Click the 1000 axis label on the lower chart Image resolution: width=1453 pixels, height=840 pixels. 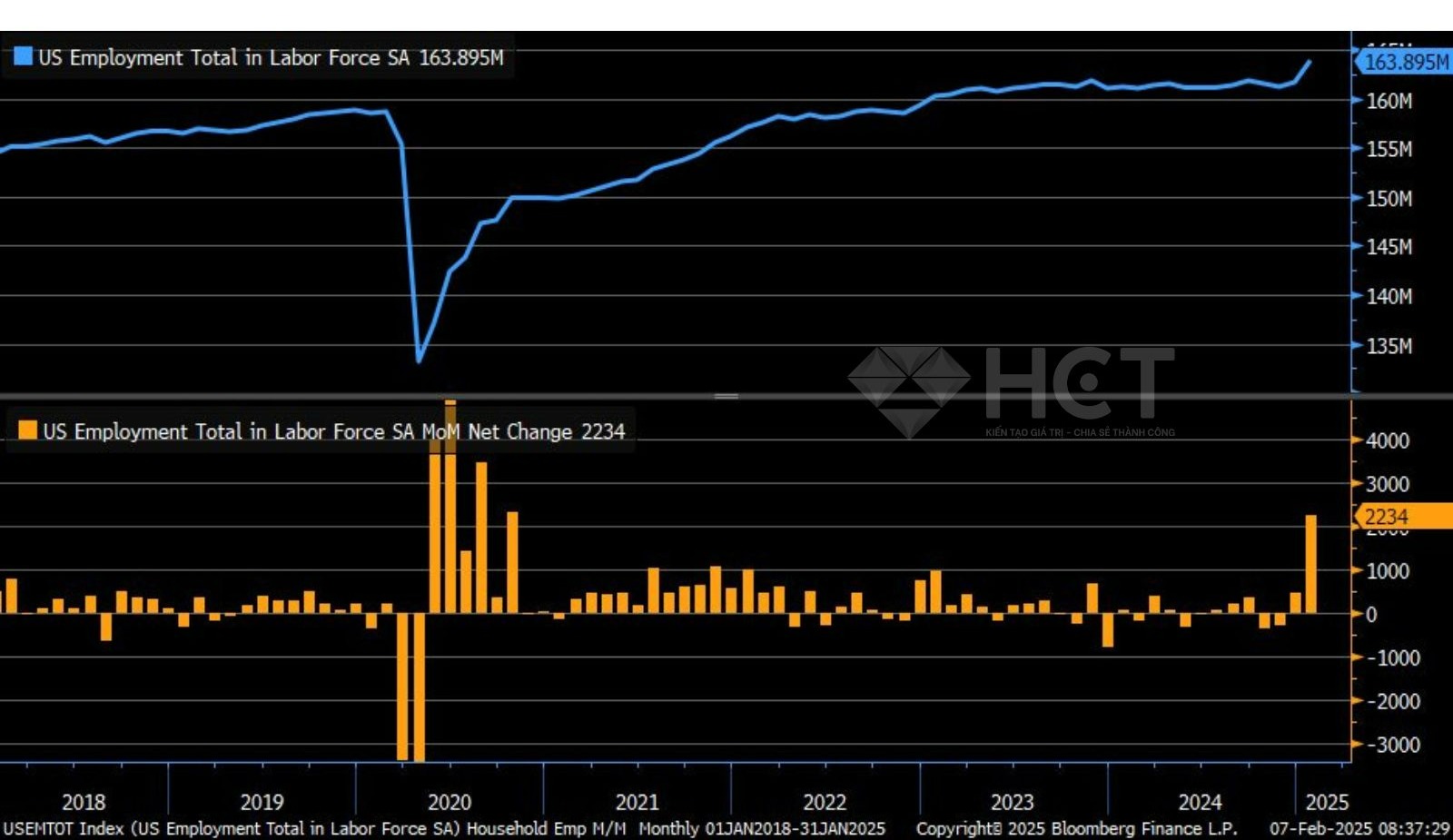tap(1388, 571)
